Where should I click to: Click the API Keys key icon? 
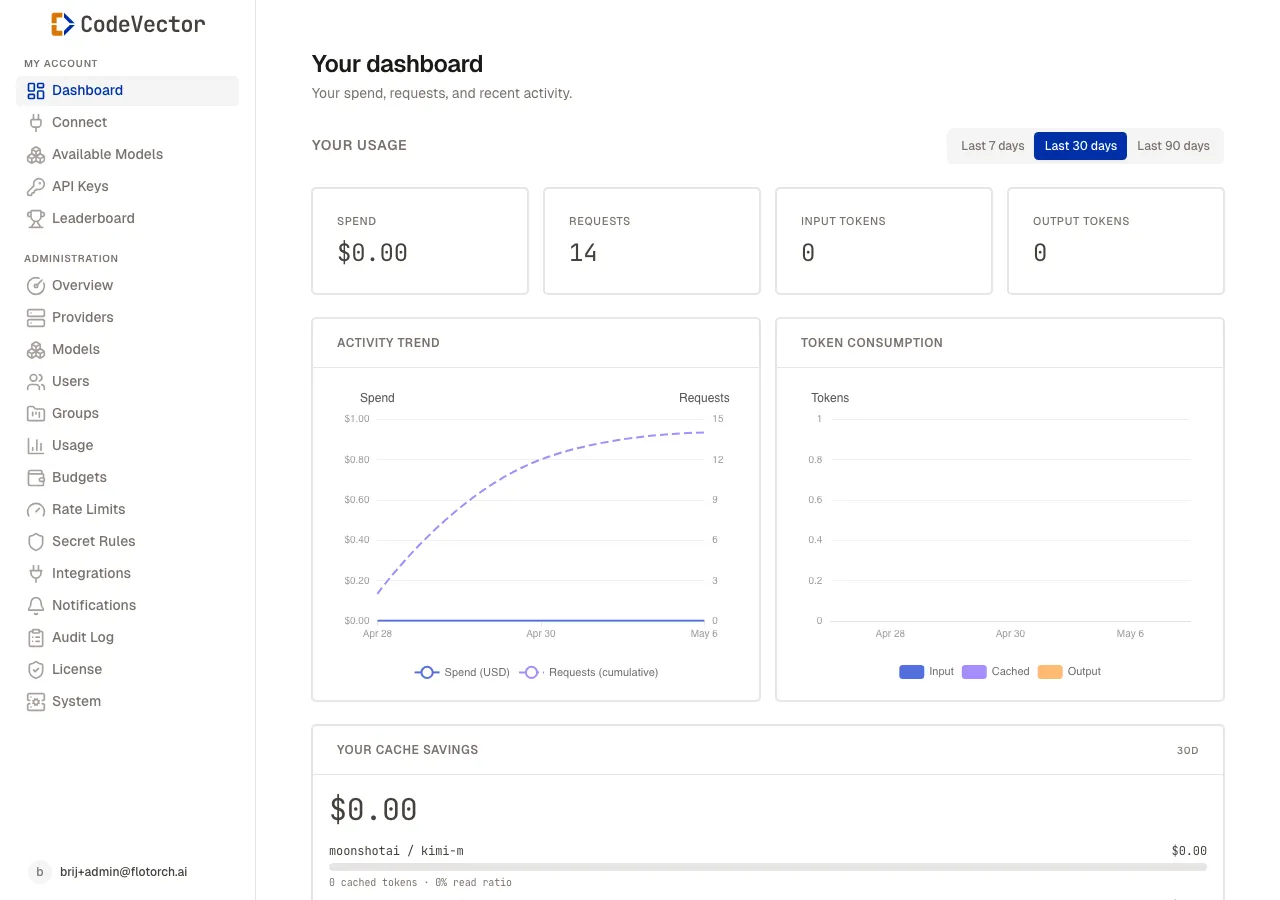[x=36, y=187]
